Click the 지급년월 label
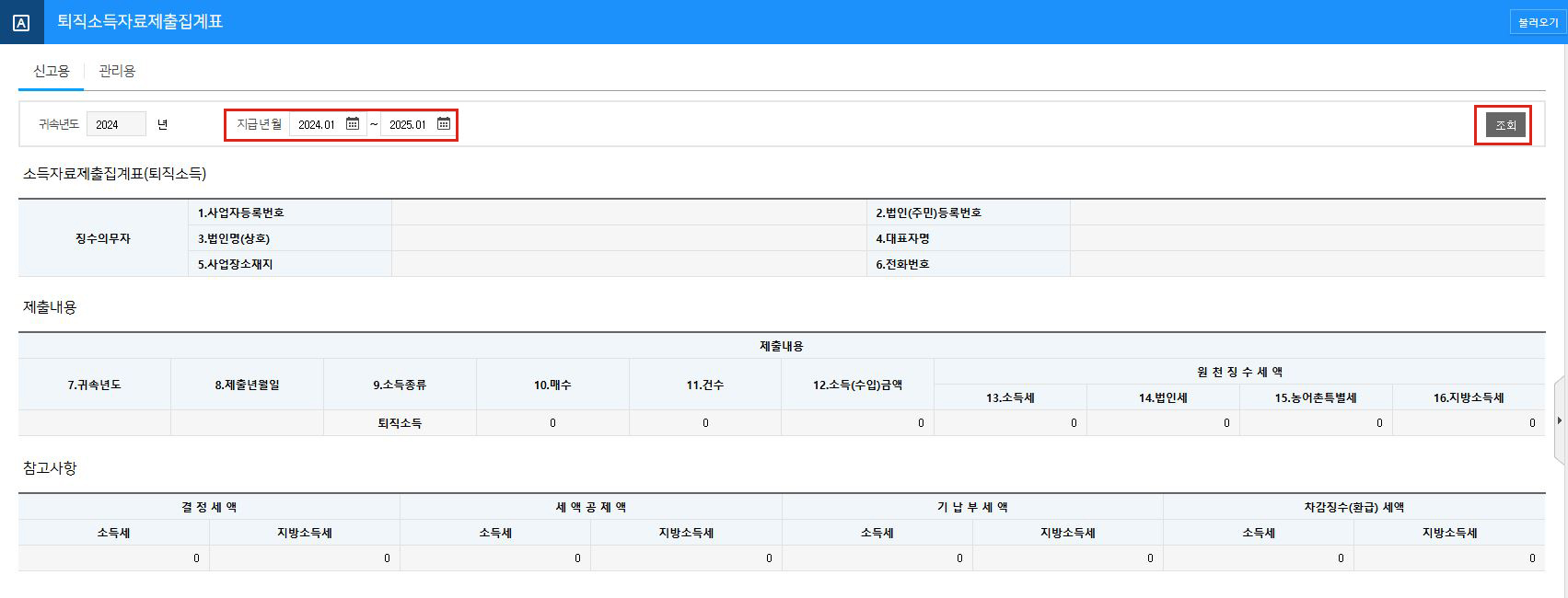Image resolution: width=1568 pixels, height=598 pixels. [259, 124]
